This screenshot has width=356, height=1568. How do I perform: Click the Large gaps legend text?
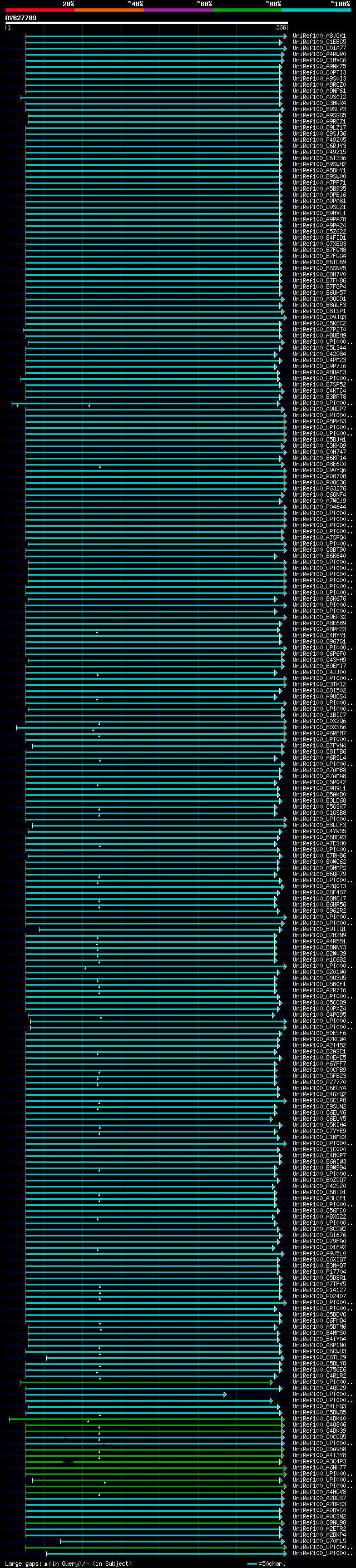point(24,1564)
